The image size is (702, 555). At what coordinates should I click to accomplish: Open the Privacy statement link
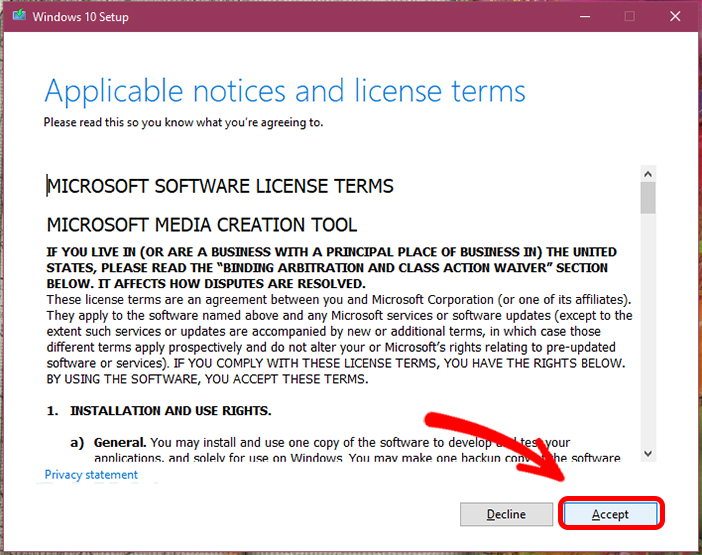tap(91, 475)
